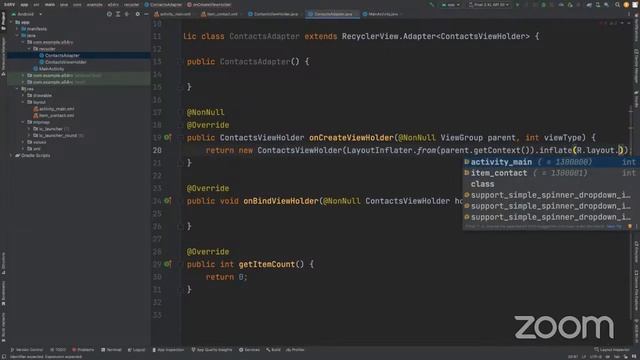This screenshot has width=640, height=360.
Task: Click return 0 statement in getItemCount
Action: coord(226,277)
